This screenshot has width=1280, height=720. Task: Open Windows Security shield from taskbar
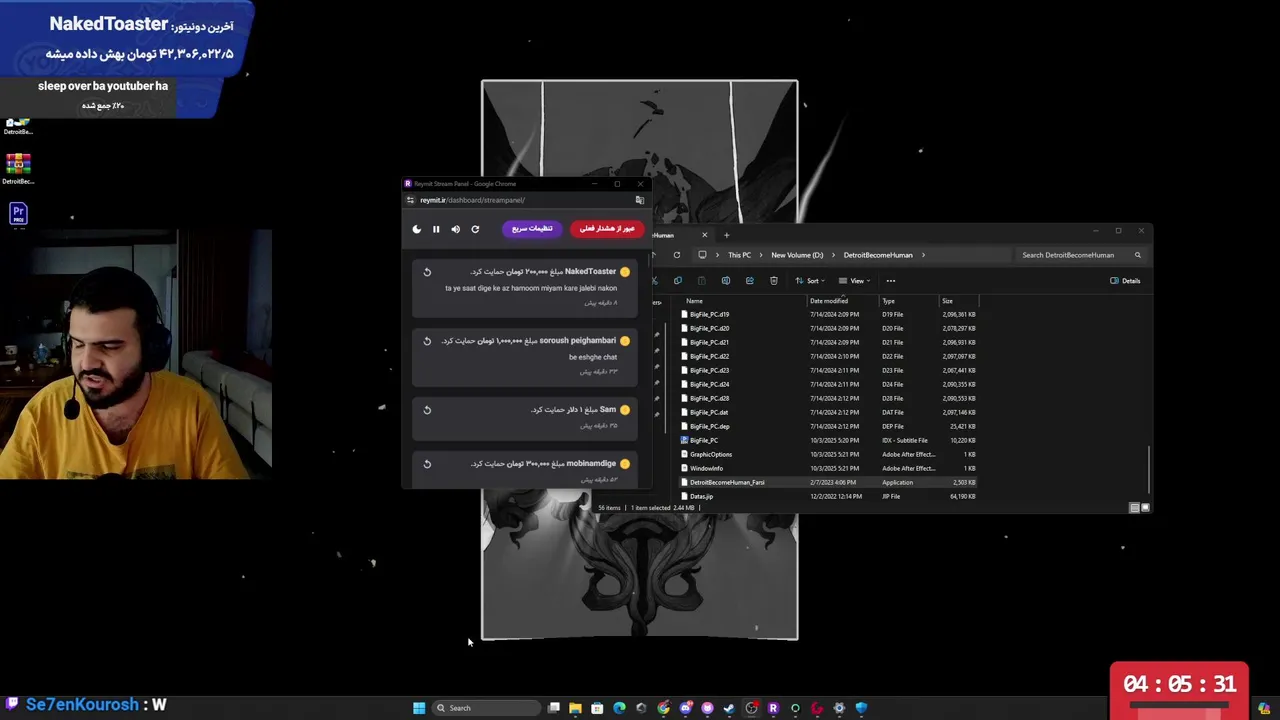pos(861,708)
